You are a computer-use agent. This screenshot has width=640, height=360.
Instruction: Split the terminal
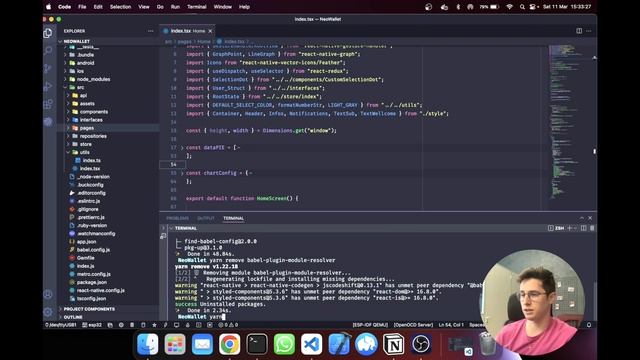click(584, 228)
